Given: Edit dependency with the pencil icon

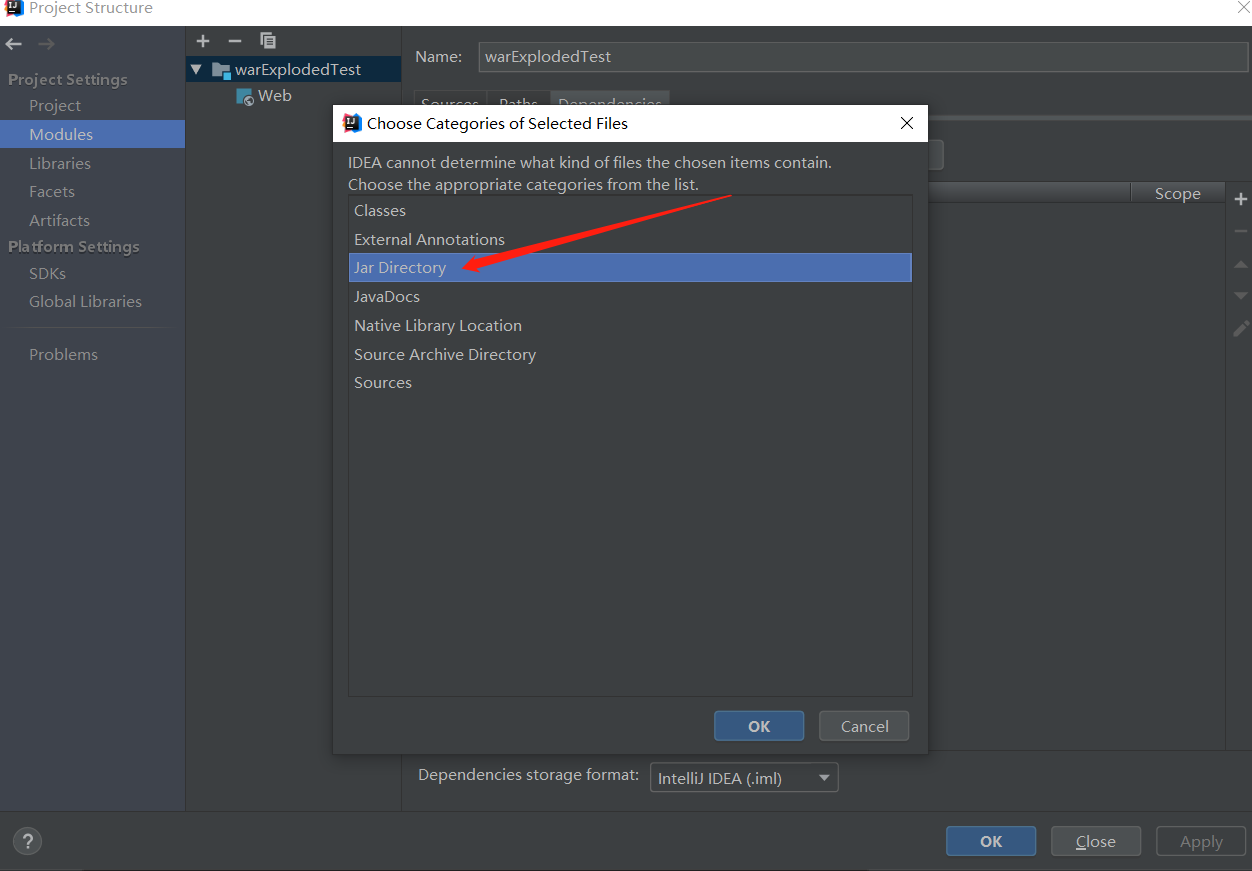Looking at the screenshot, I should [x=1241, y=328].
